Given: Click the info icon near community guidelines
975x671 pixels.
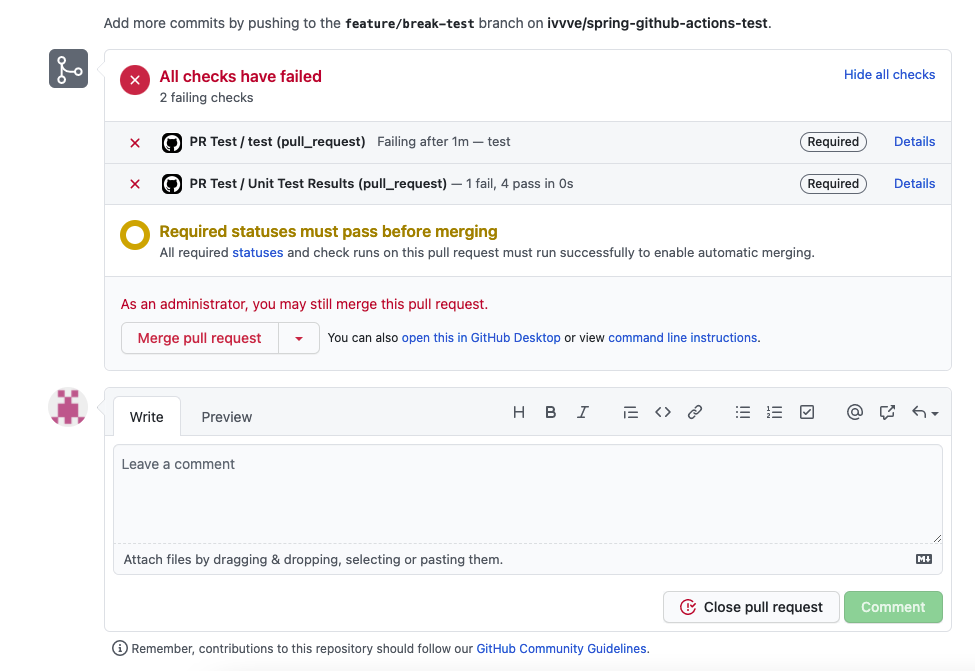Looking at the screenshot, I should pyautogui.click(x=119, y=649).
